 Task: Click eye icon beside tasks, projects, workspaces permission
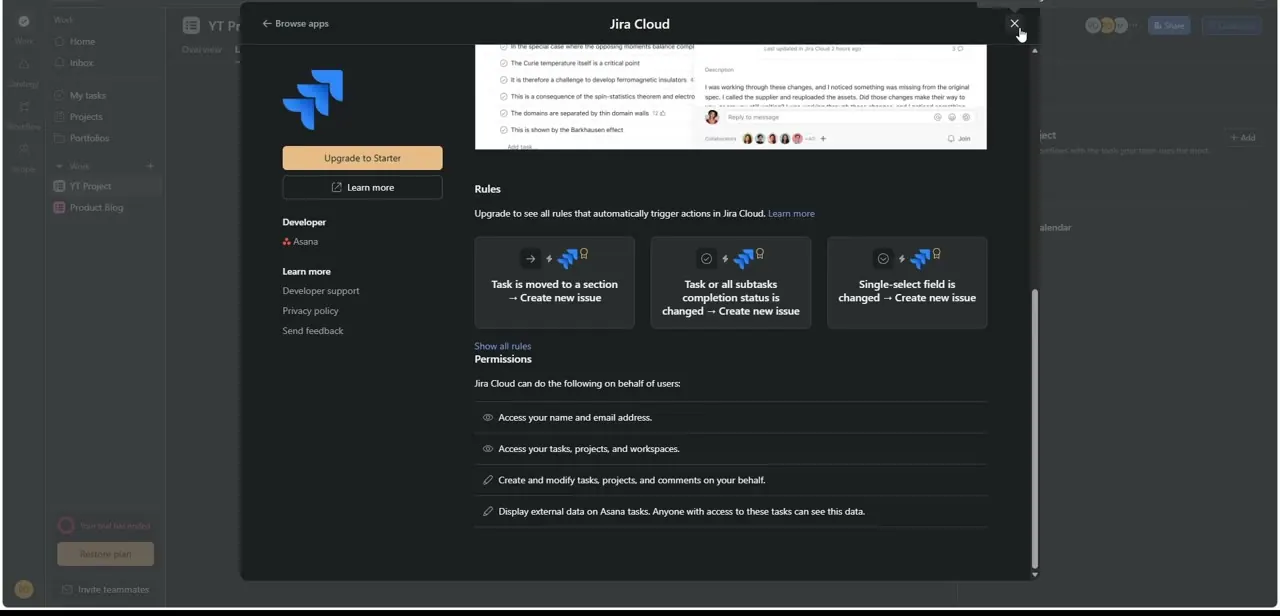point(488,449)
